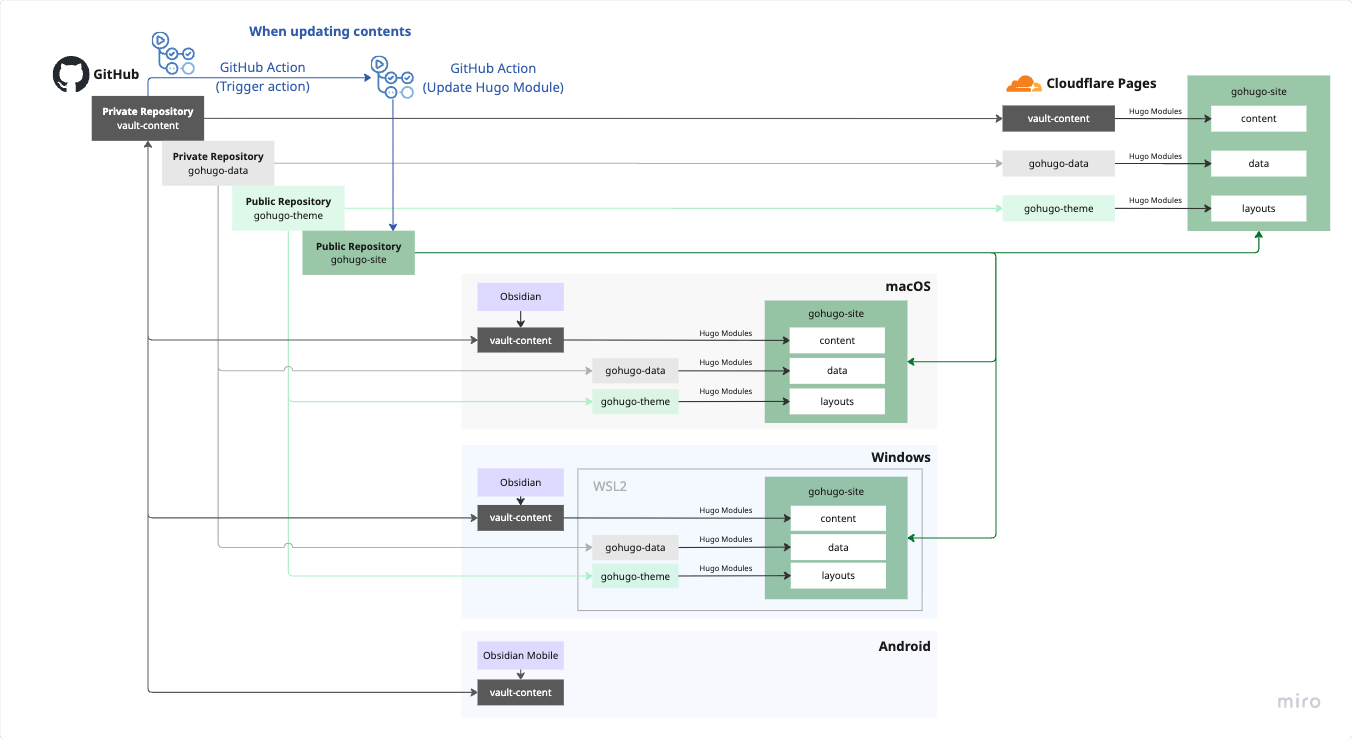The image size is (1352, 739).
Task: Select the Obsidian Mobile box
Action: [x=520, y=655]
